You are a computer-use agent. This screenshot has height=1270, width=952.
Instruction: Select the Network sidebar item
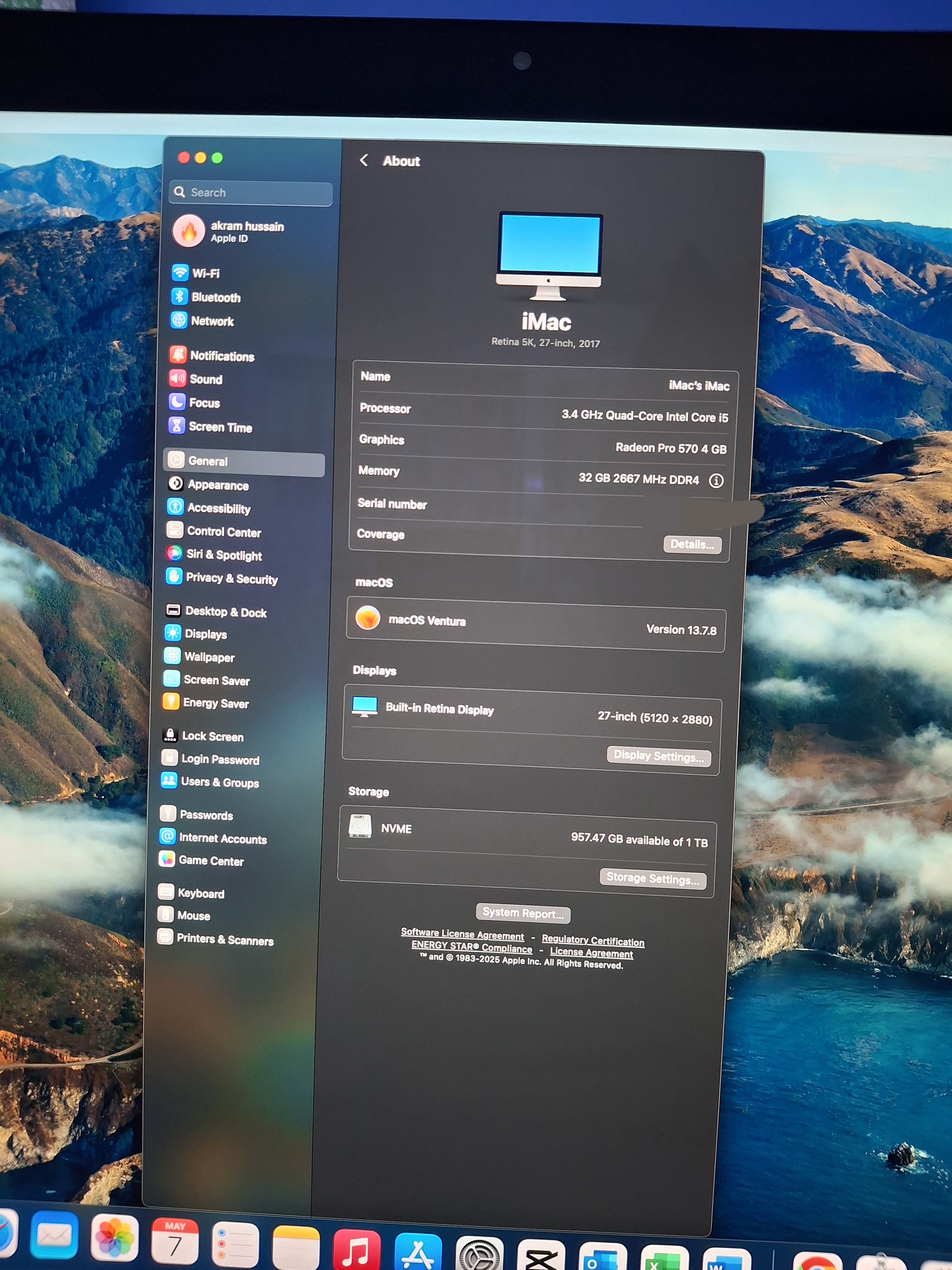pos(202,321)
